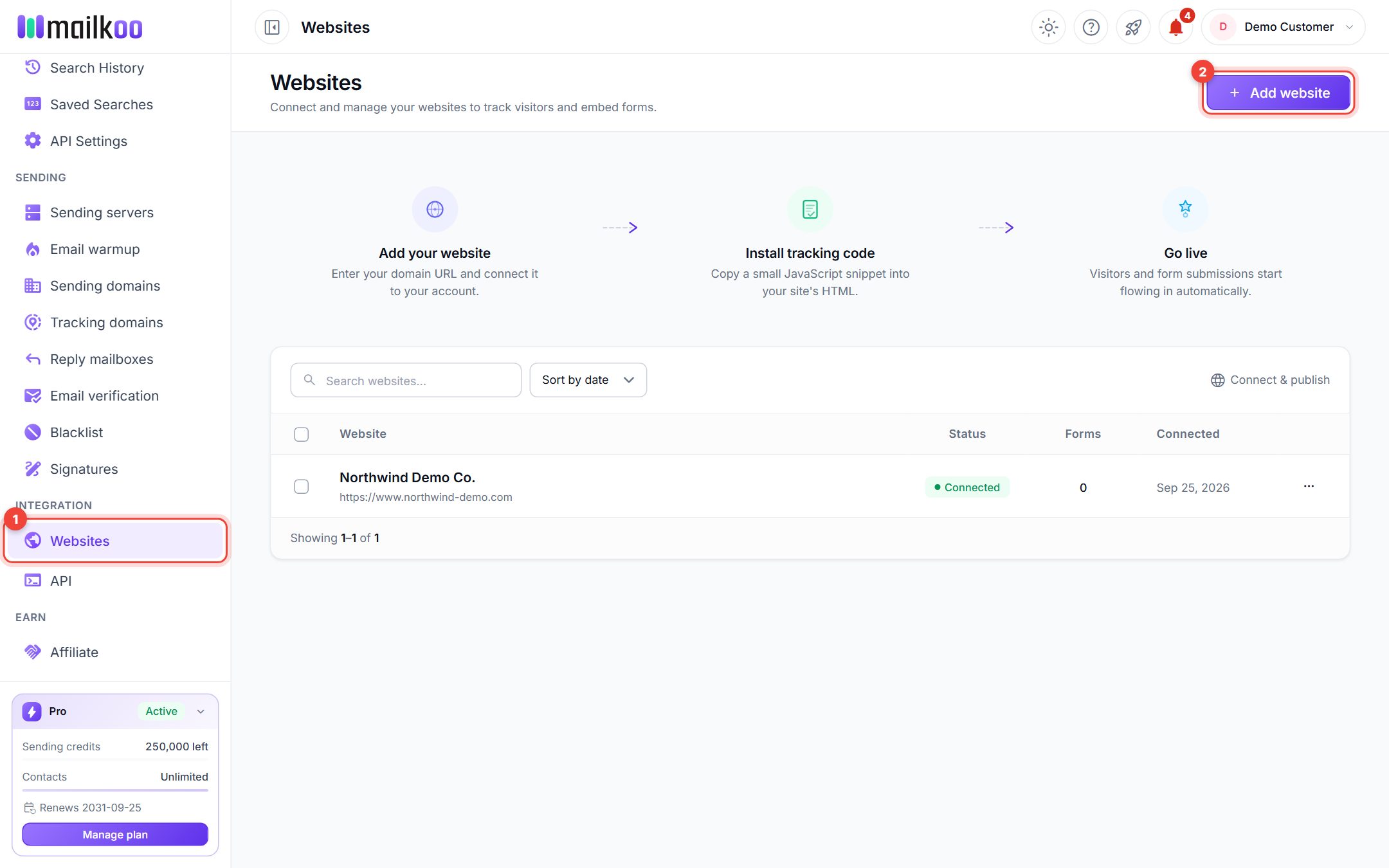Click the Tracking domains target icon
Screen dimensions: 1389x868
point(32,322)
